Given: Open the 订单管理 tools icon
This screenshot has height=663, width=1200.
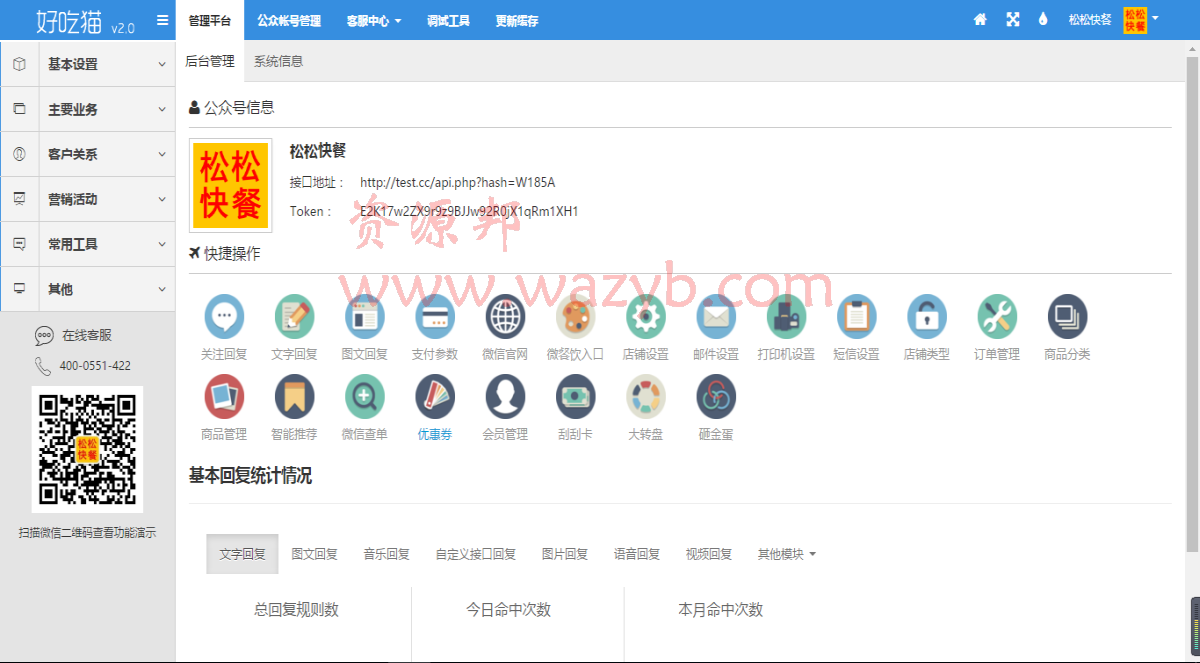Looking at the screenshot, I should click(x=997, y=316).
